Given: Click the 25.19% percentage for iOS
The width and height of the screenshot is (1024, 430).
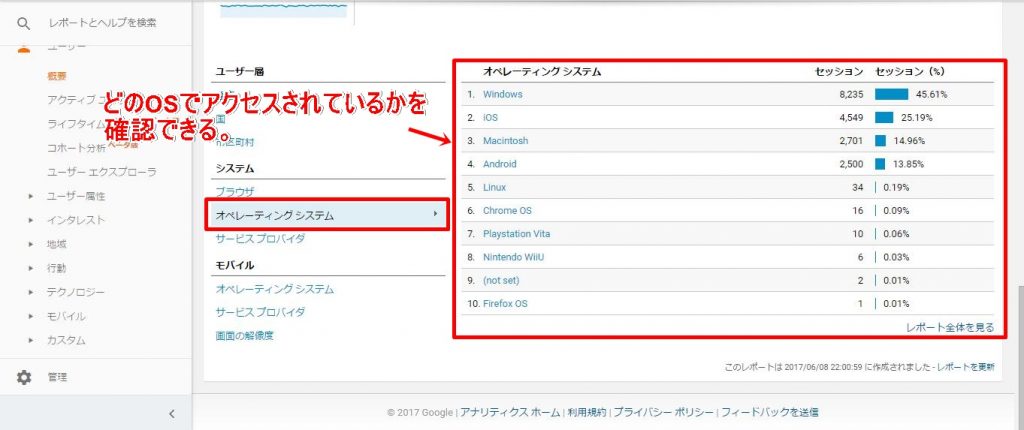Looking at the screenshot, I should 916,118.
